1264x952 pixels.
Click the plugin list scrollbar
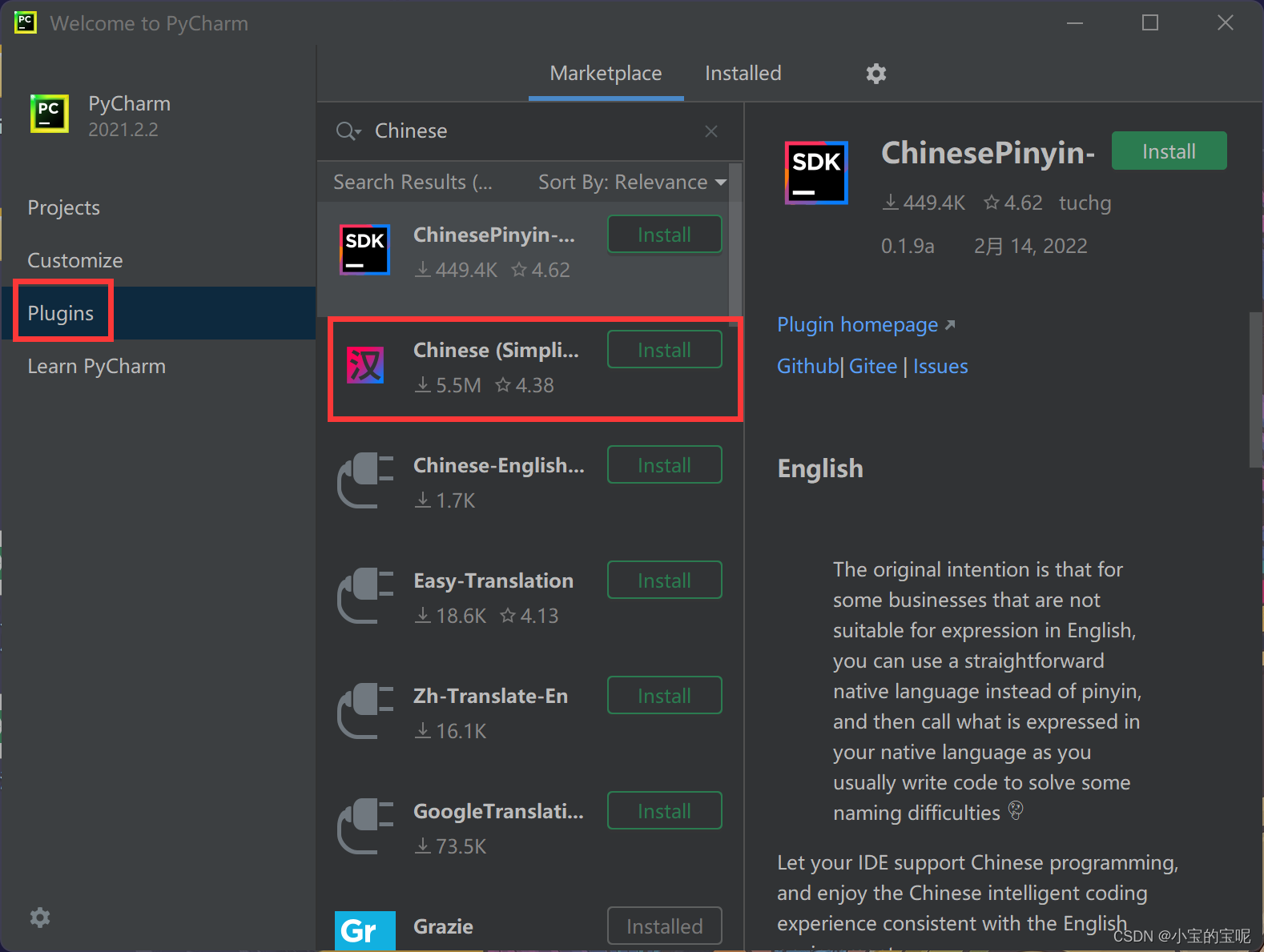pyautogui.click(x=735, y=240)
